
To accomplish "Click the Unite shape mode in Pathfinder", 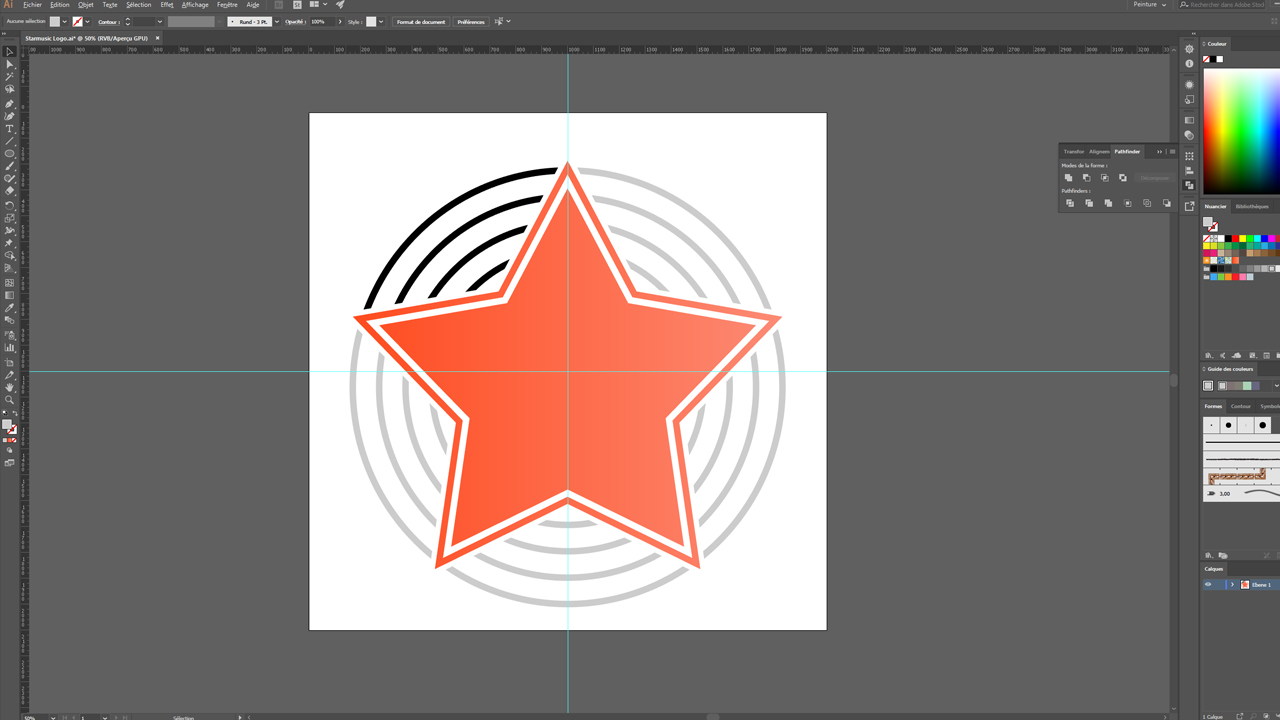I will [x=1068, y=178].
